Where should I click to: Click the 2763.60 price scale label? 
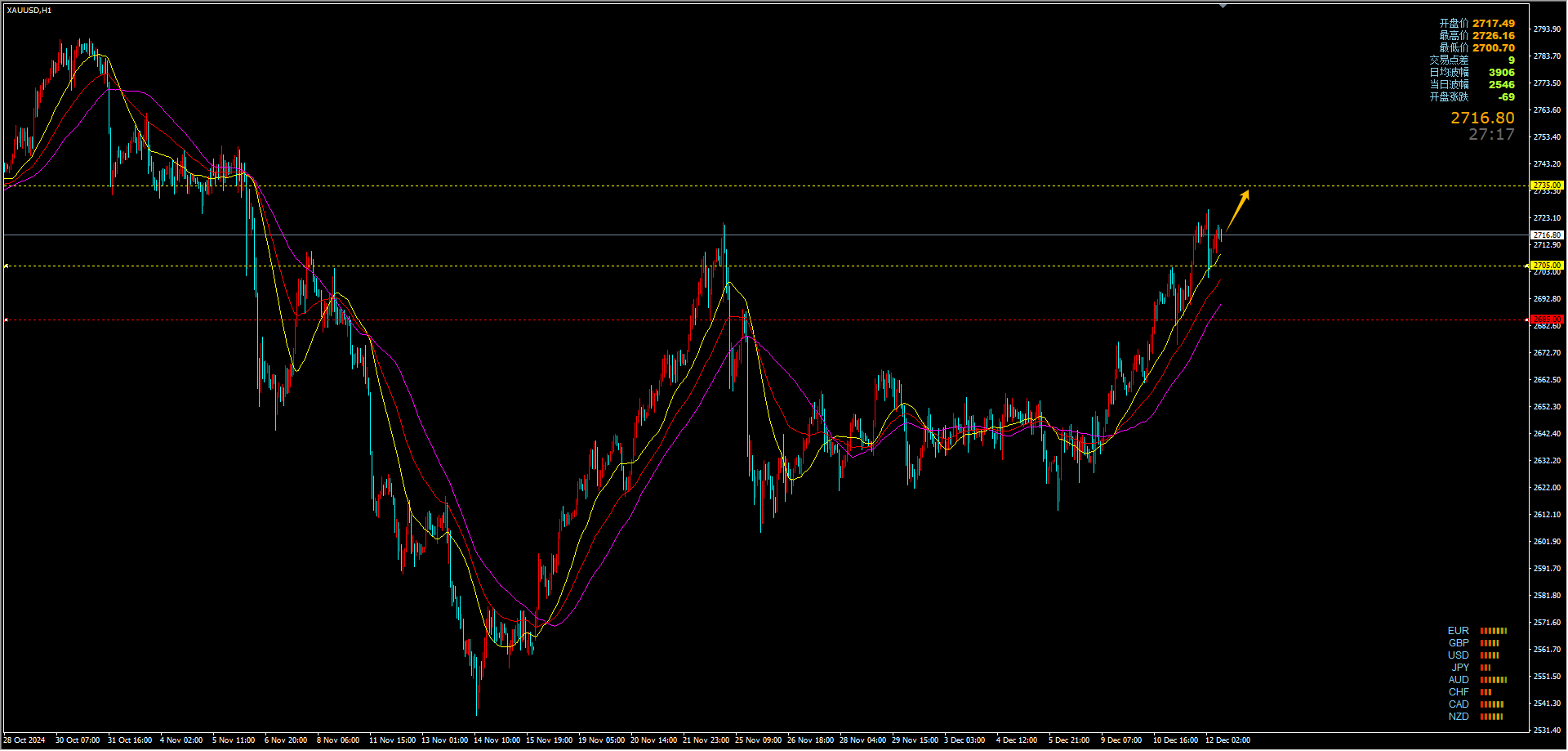click(1547, 110)
